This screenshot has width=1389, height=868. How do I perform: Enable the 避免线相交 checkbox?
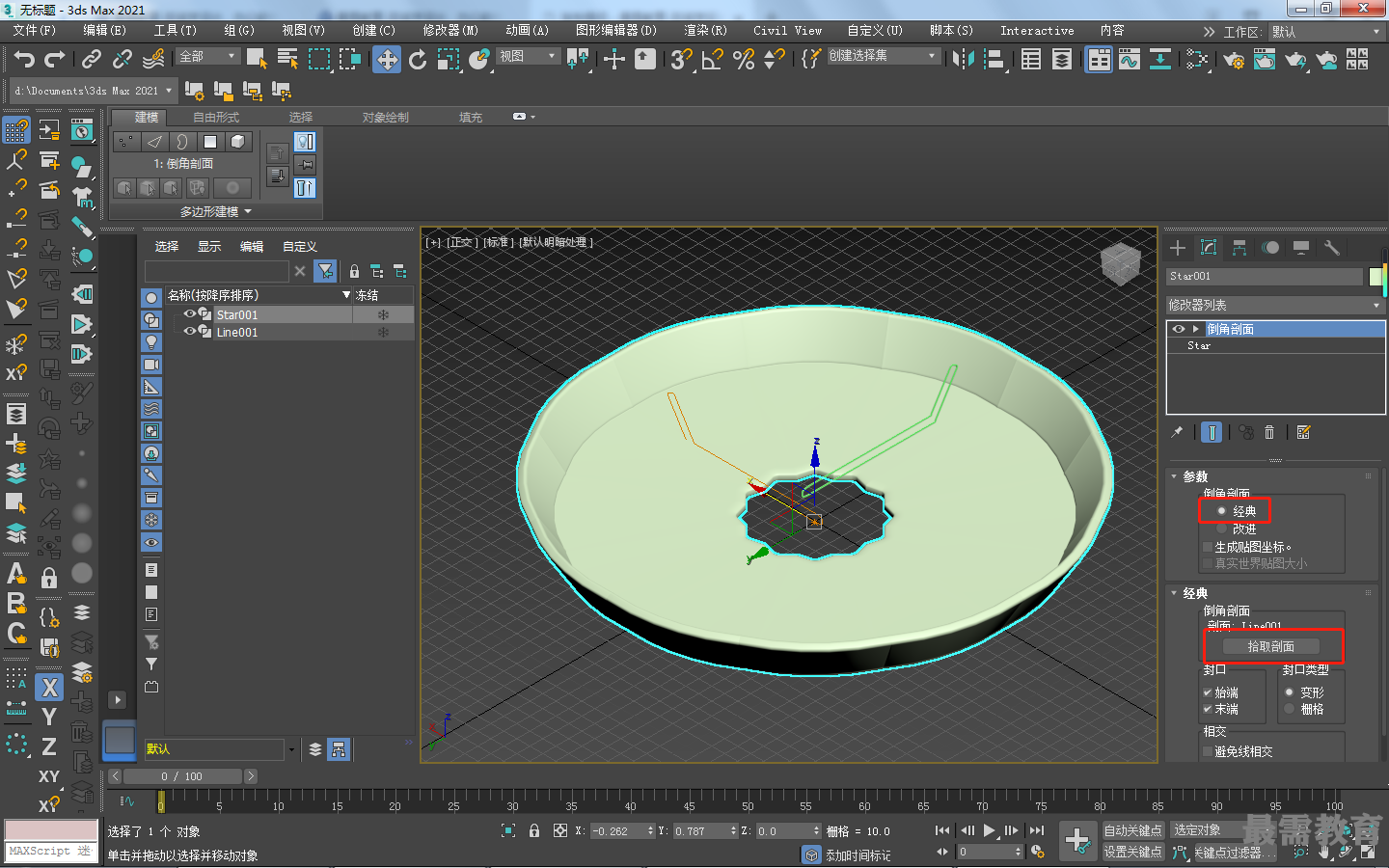tap(1208, 751)
